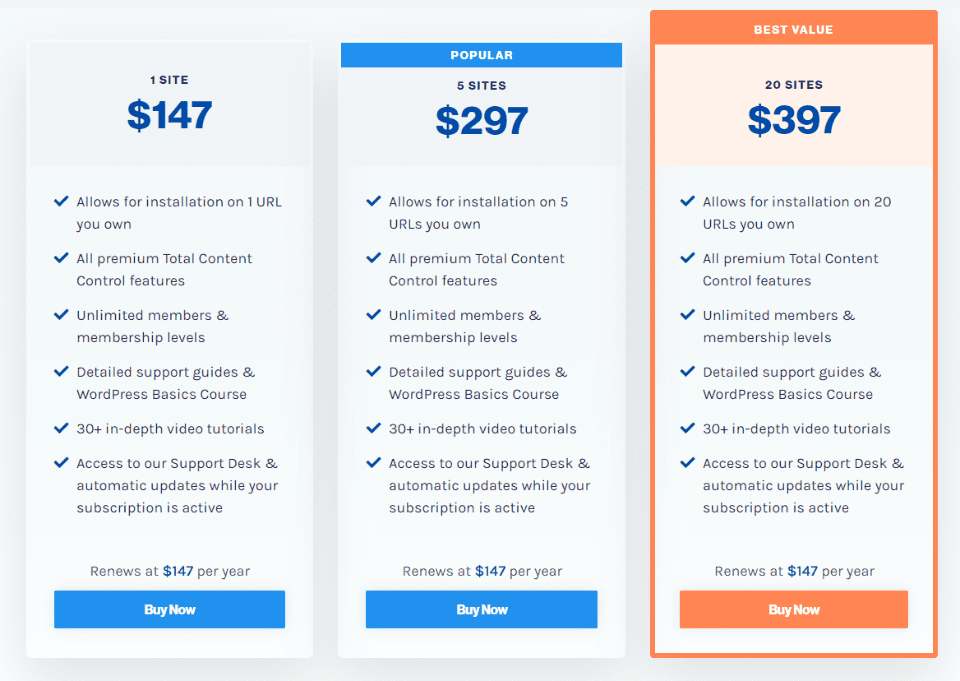Select the "5 SITES" plan heading
960x681 pixels.
click(481, 86)
